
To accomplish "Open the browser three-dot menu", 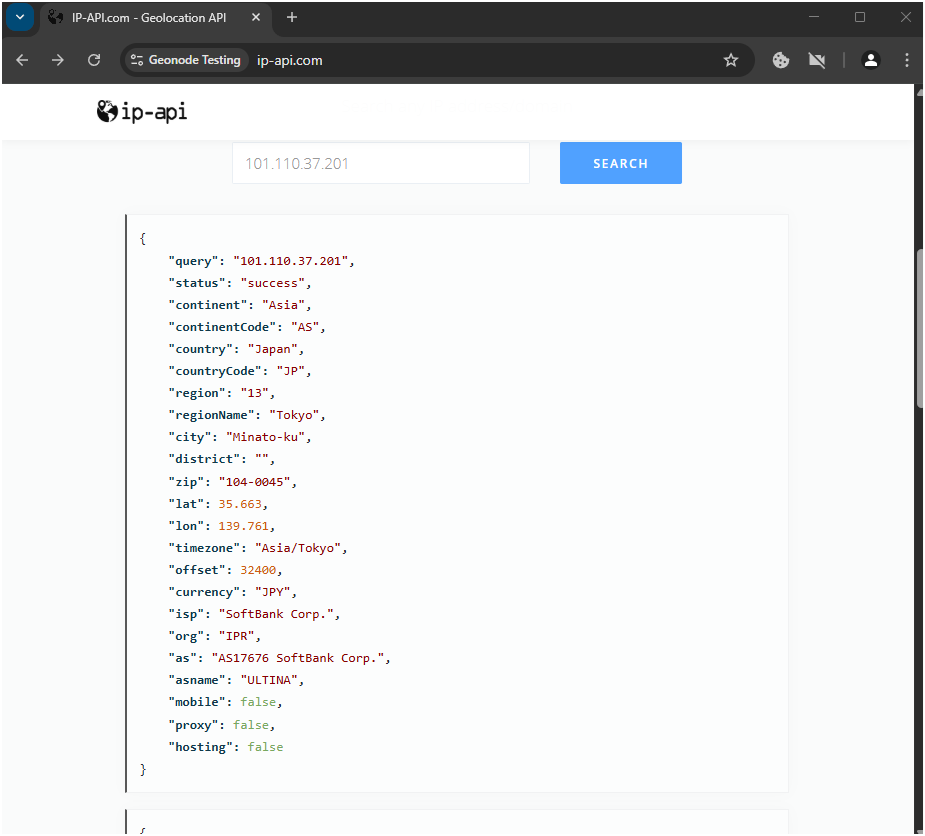I will pos(907,60).
